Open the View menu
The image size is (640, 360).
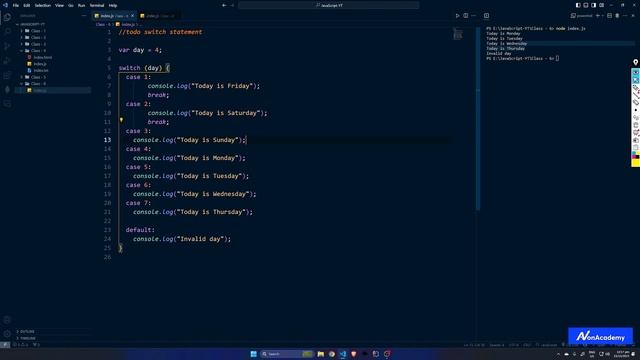(59, 5)
